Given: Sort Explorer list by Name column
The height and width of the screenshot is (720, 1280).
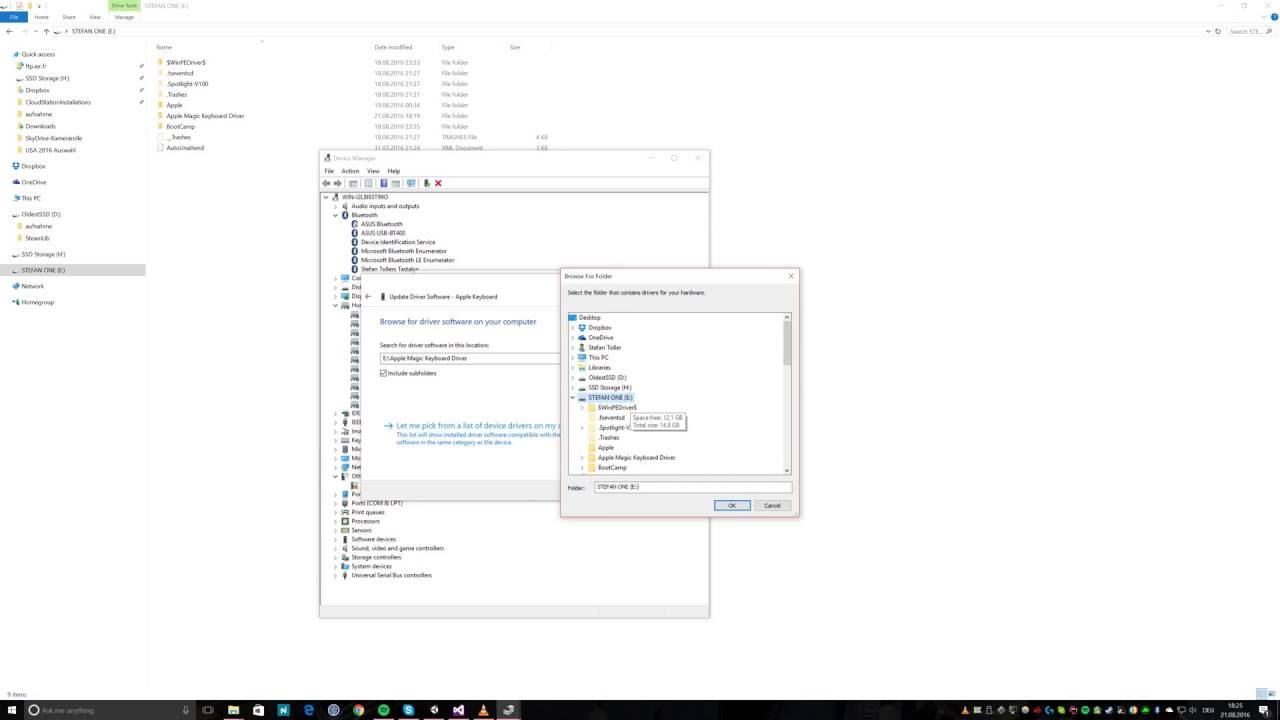Looking at the screenshot, I should pyautogui.click(x=164, y=47).
